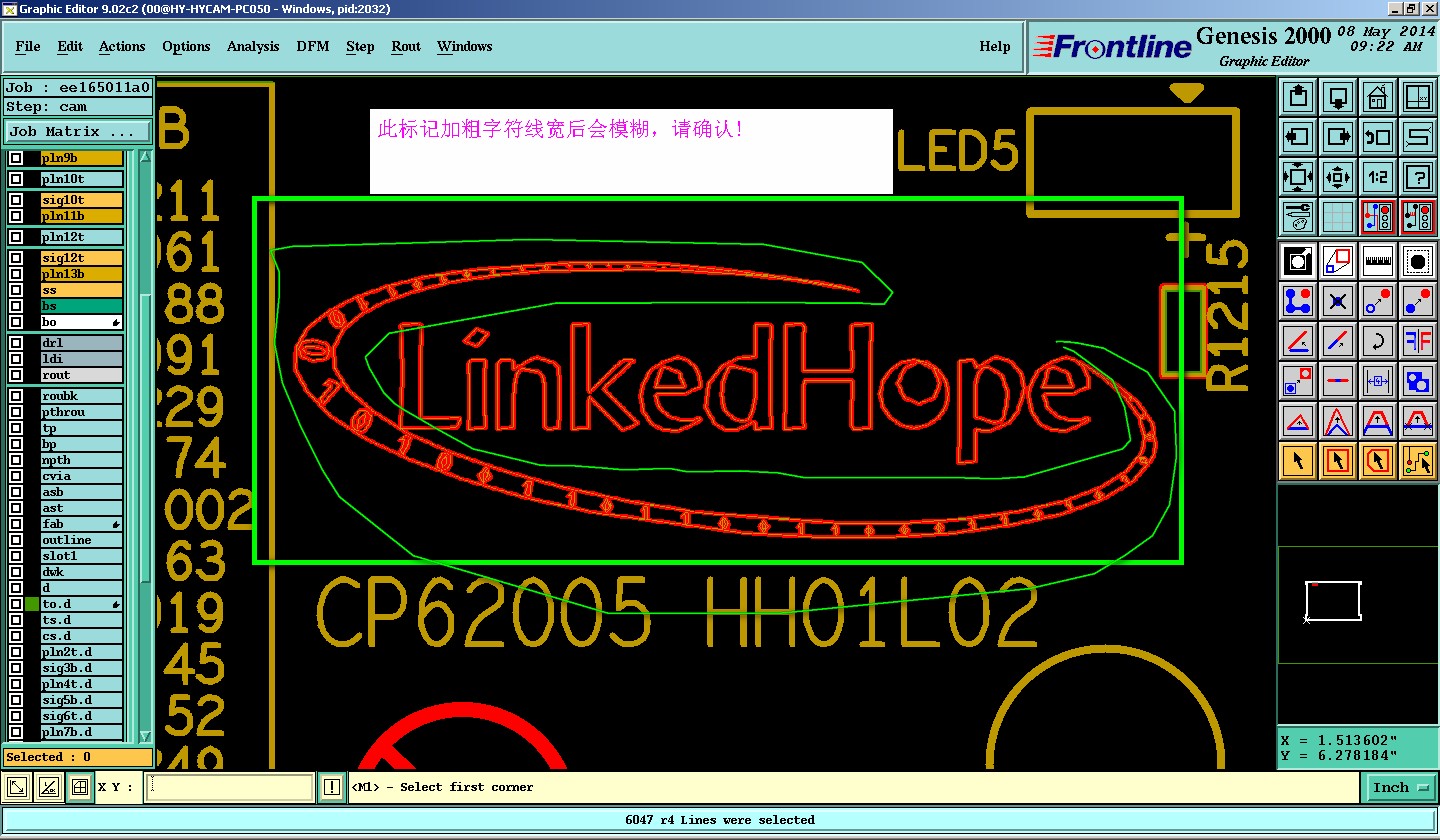Click the pan left arrow icon
Viewport: 1440px width, 840px height.
[x=1298, y=137]
